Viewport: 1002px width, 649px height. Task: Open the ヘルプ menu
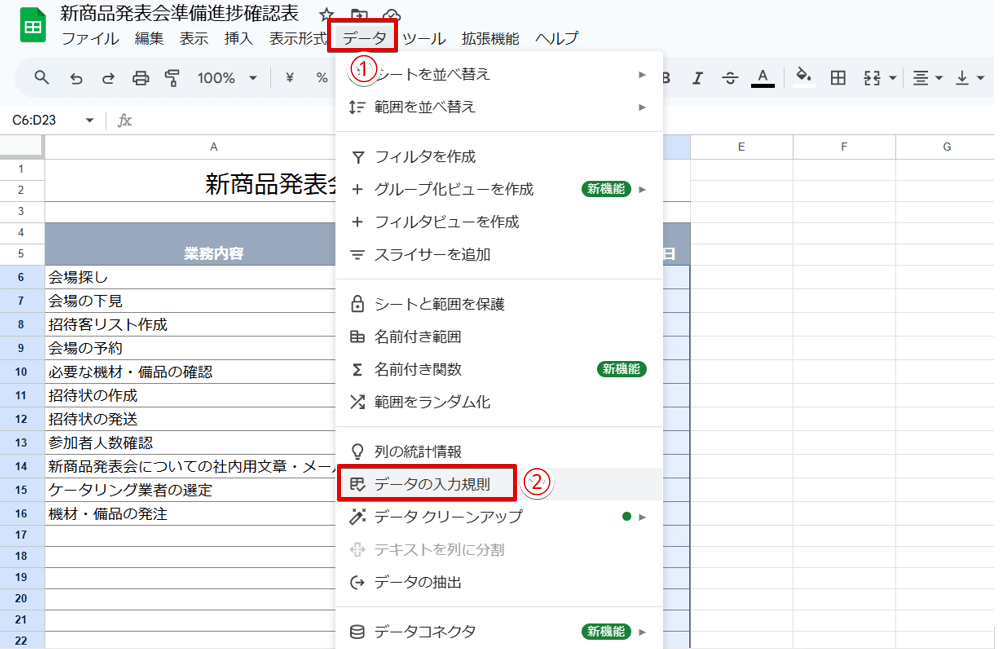coord(557,38)
